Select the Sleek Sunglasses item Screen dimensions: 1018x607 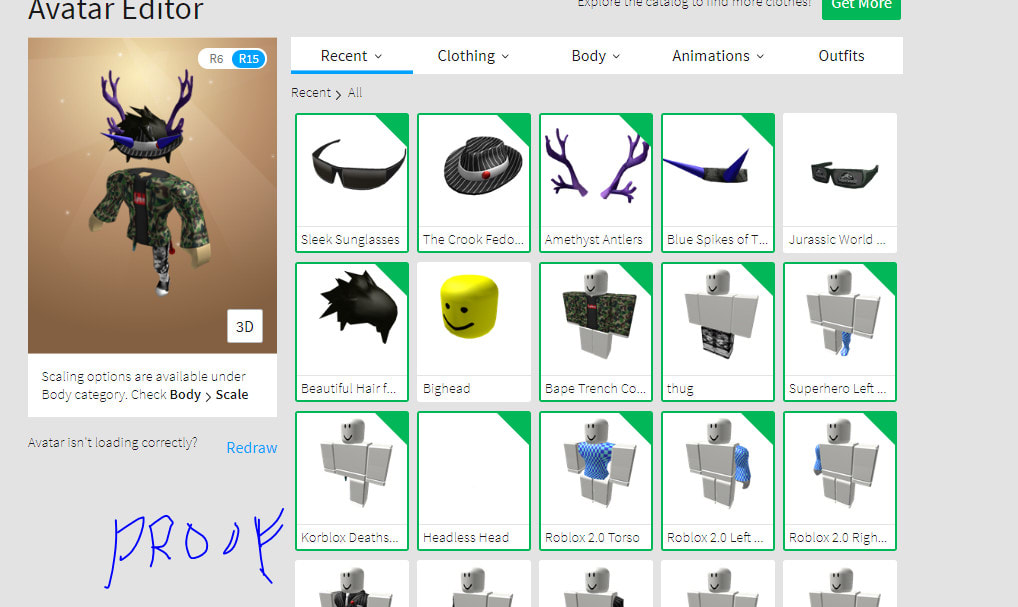tap(352, 183)
